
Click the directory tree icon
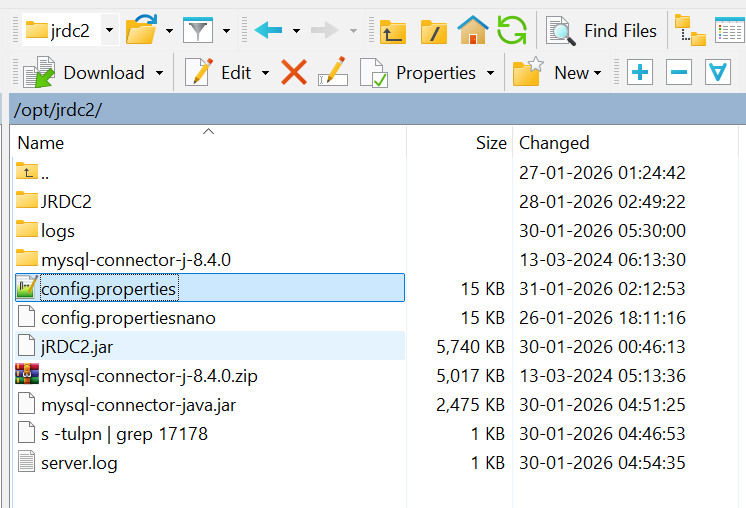690,30
